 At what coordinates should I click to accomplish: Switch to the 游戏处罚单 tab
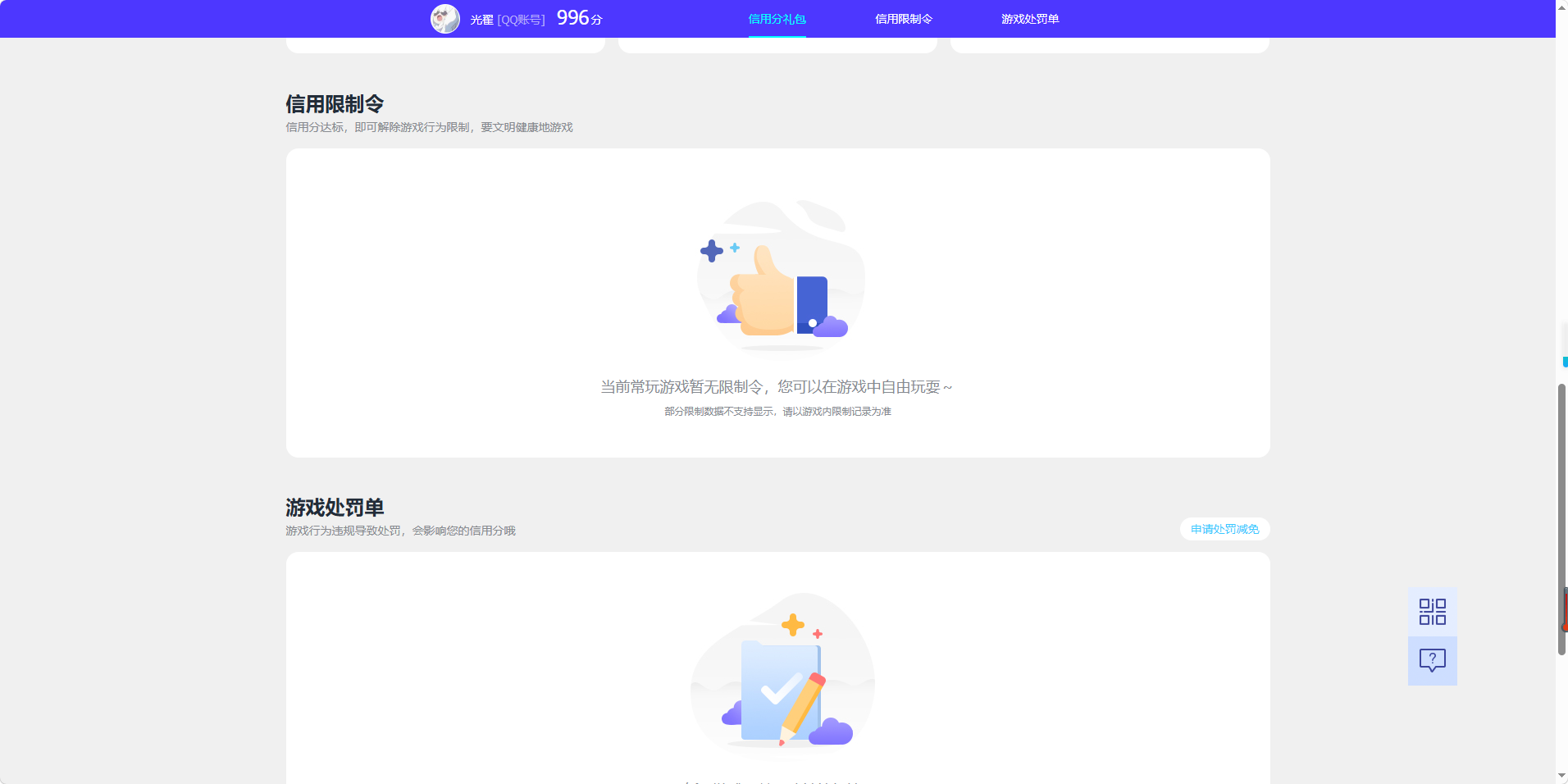point(1030,19)
